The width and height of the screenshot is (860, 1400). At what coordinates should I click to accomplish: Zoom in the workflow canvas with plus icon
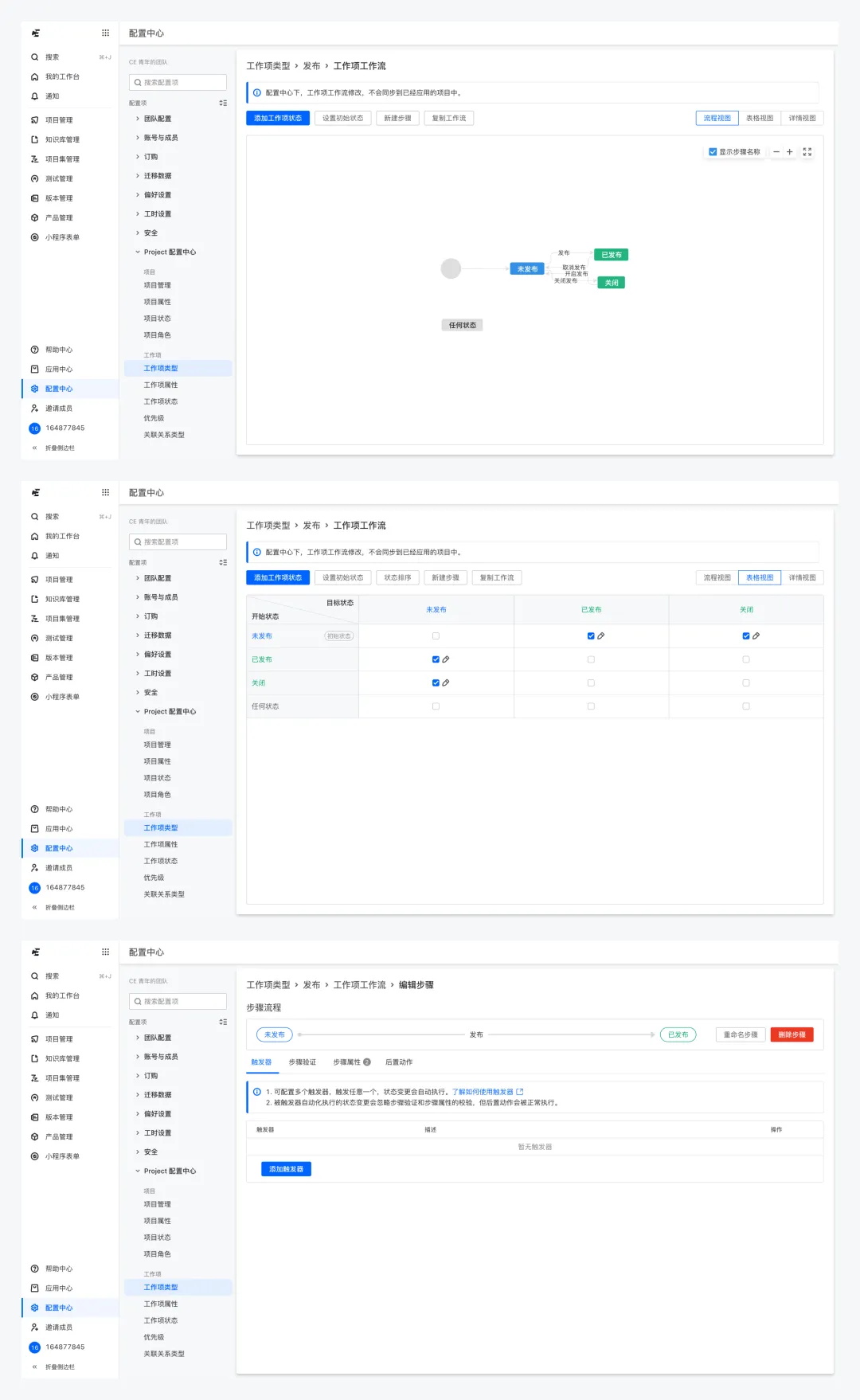click(x=790, y=152)
